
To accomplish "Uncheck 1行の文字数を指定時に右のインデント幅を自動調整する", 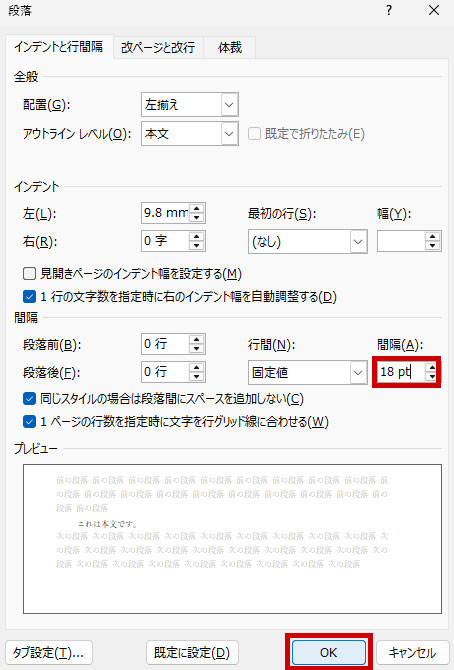I will point(29,297).
